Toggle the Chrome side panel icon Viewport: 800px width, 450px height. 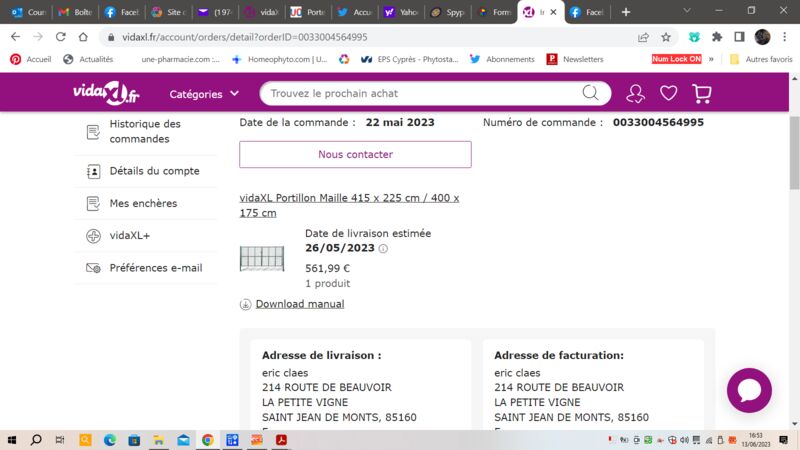[x=739, y=37]
